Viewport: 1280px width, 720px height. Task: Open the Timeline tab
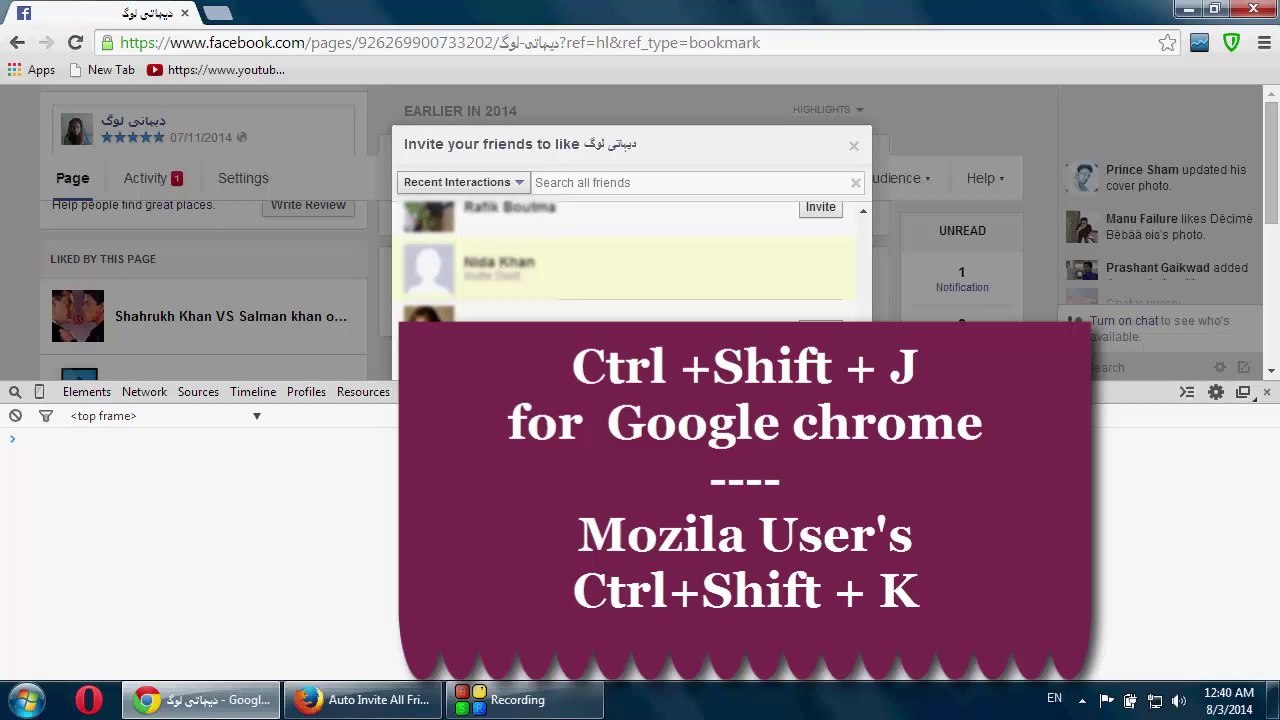click(x=253, y=392)
